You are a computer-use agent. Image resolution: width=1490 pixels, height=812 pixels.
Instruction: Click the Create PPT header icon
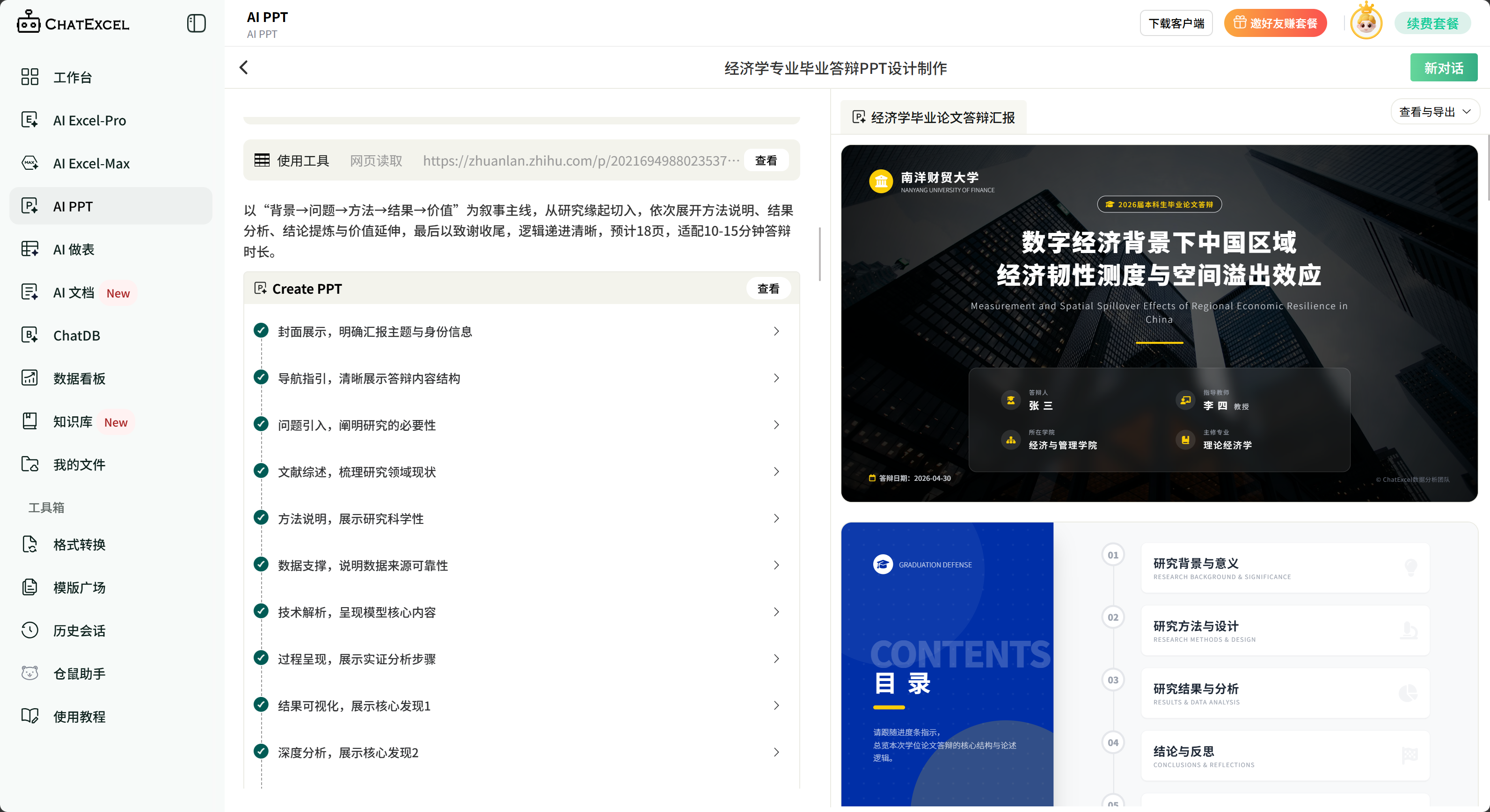tap(260, 288)
